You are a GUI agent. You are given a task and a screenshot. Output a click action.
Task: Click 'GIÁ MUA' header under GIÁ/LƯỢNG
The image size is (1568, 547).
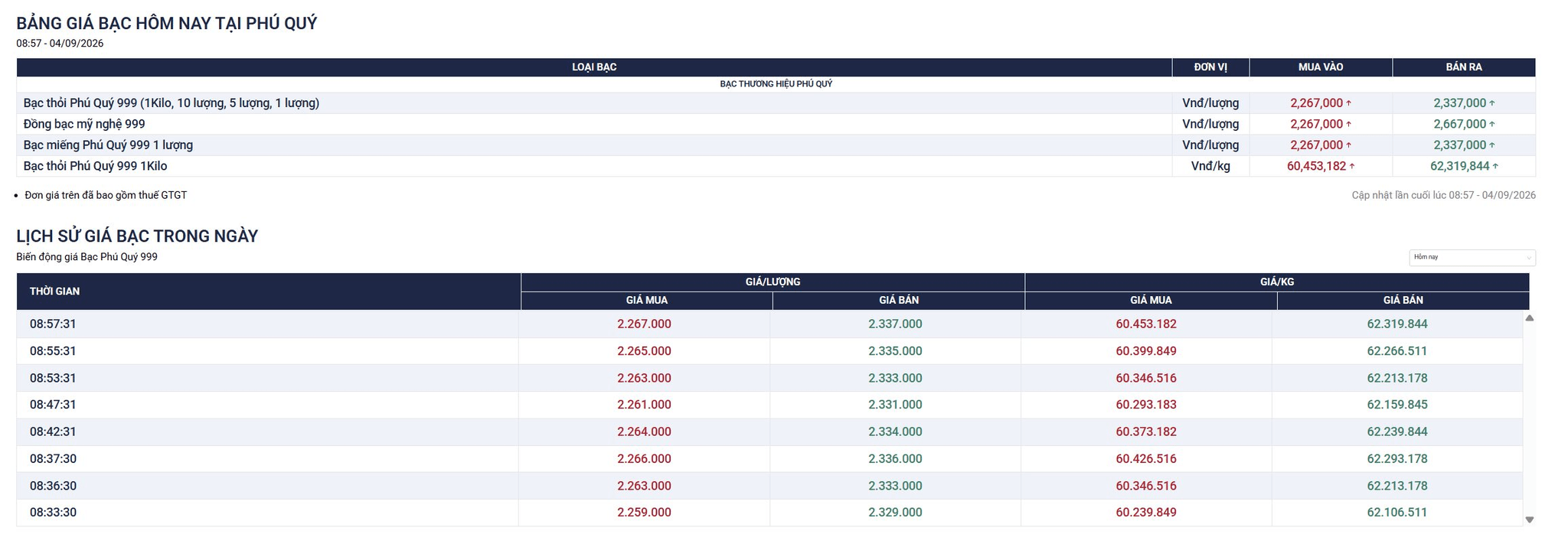[x=647, y=301]
